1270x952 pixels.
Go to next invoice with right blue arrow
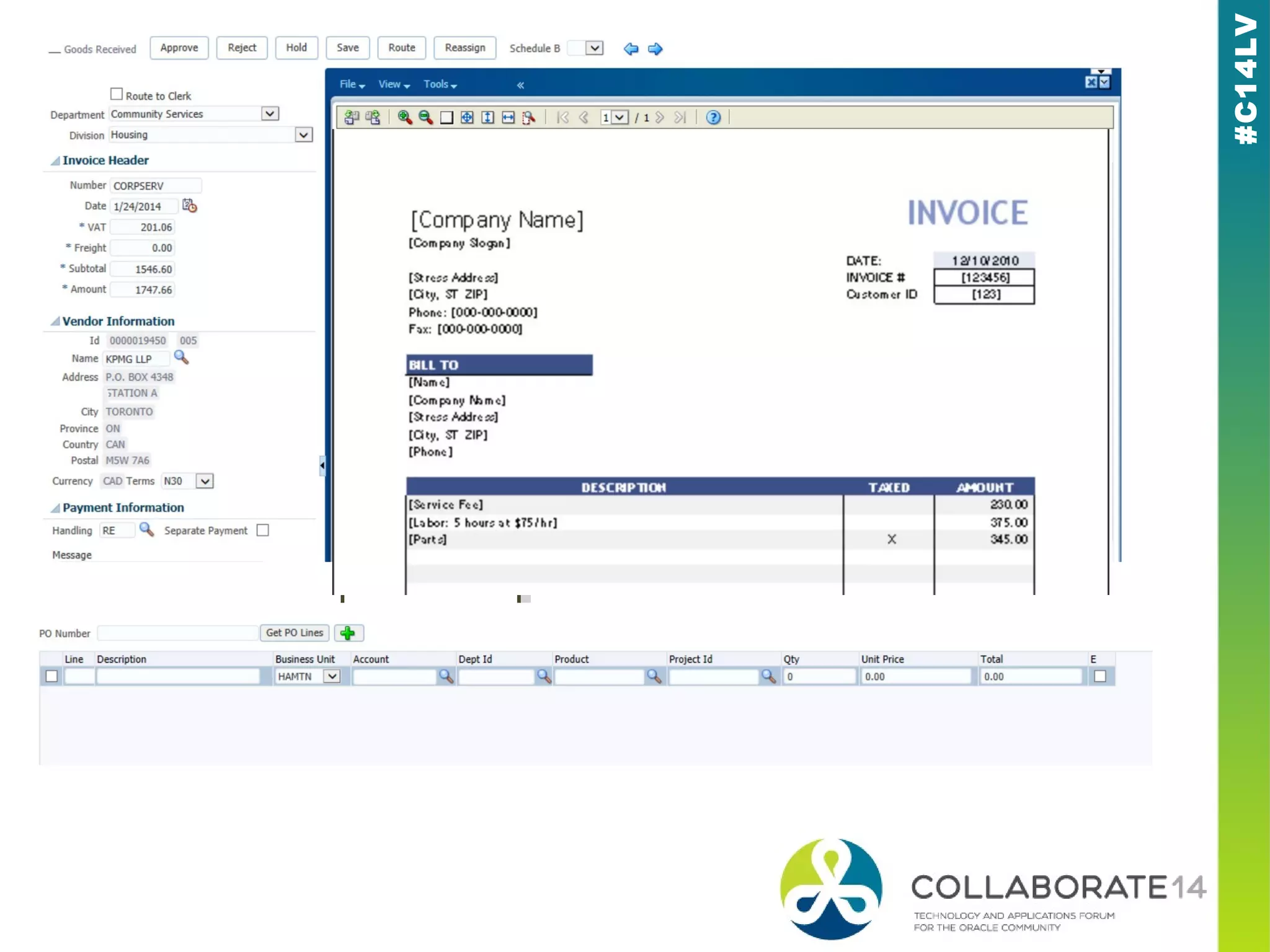[655, 48]
